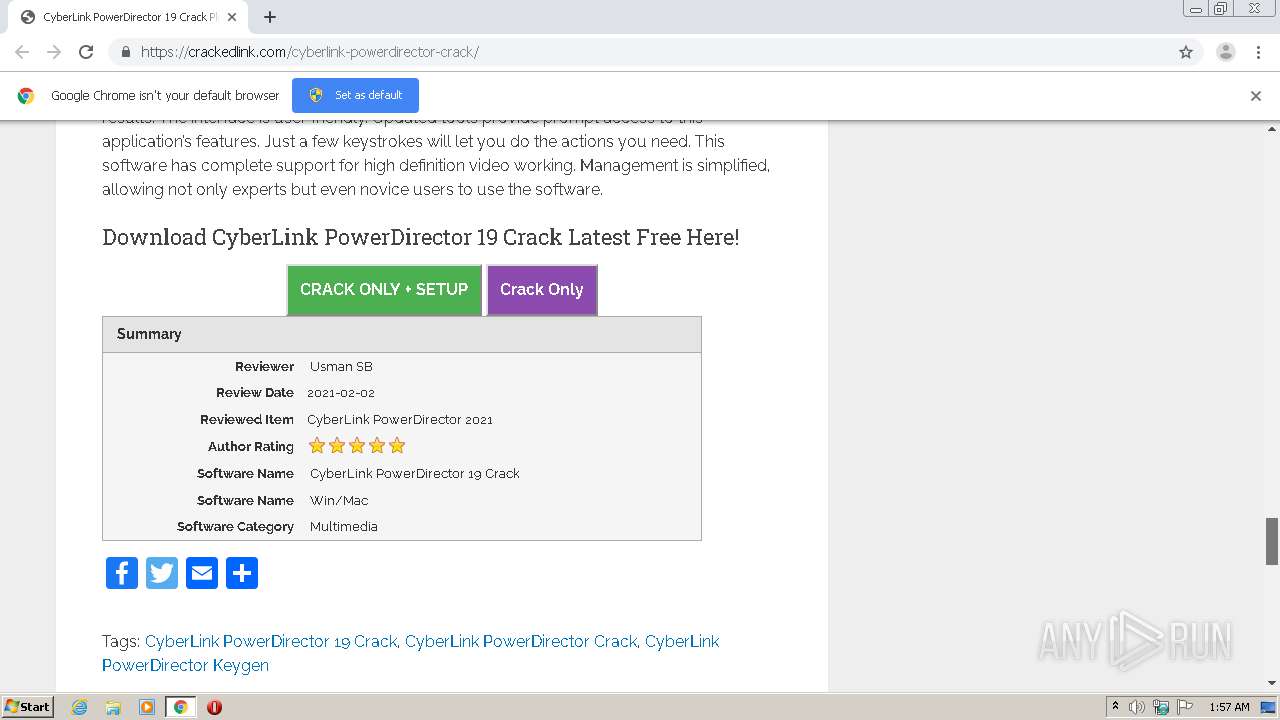Launch Internet Explorer from the taskbar
Screen dimensions: 1280x720
coord(80,707)
